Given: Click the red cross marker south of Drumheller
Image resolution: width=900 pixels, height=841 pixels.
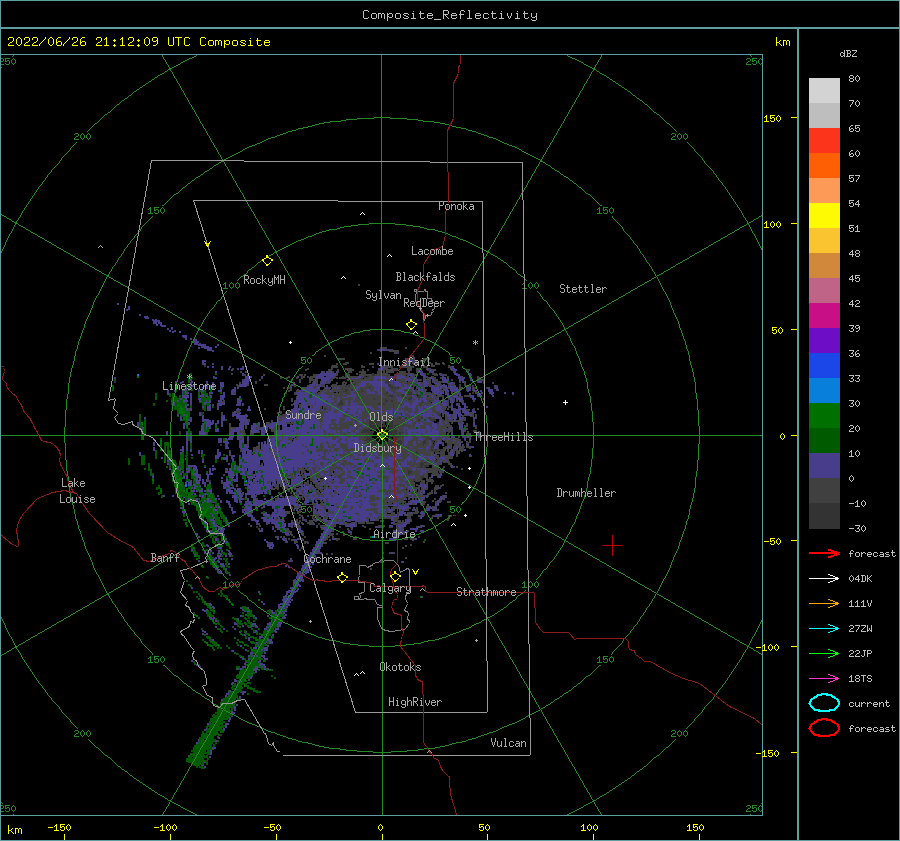Looking at the screenshot, I should click(612, 545).
